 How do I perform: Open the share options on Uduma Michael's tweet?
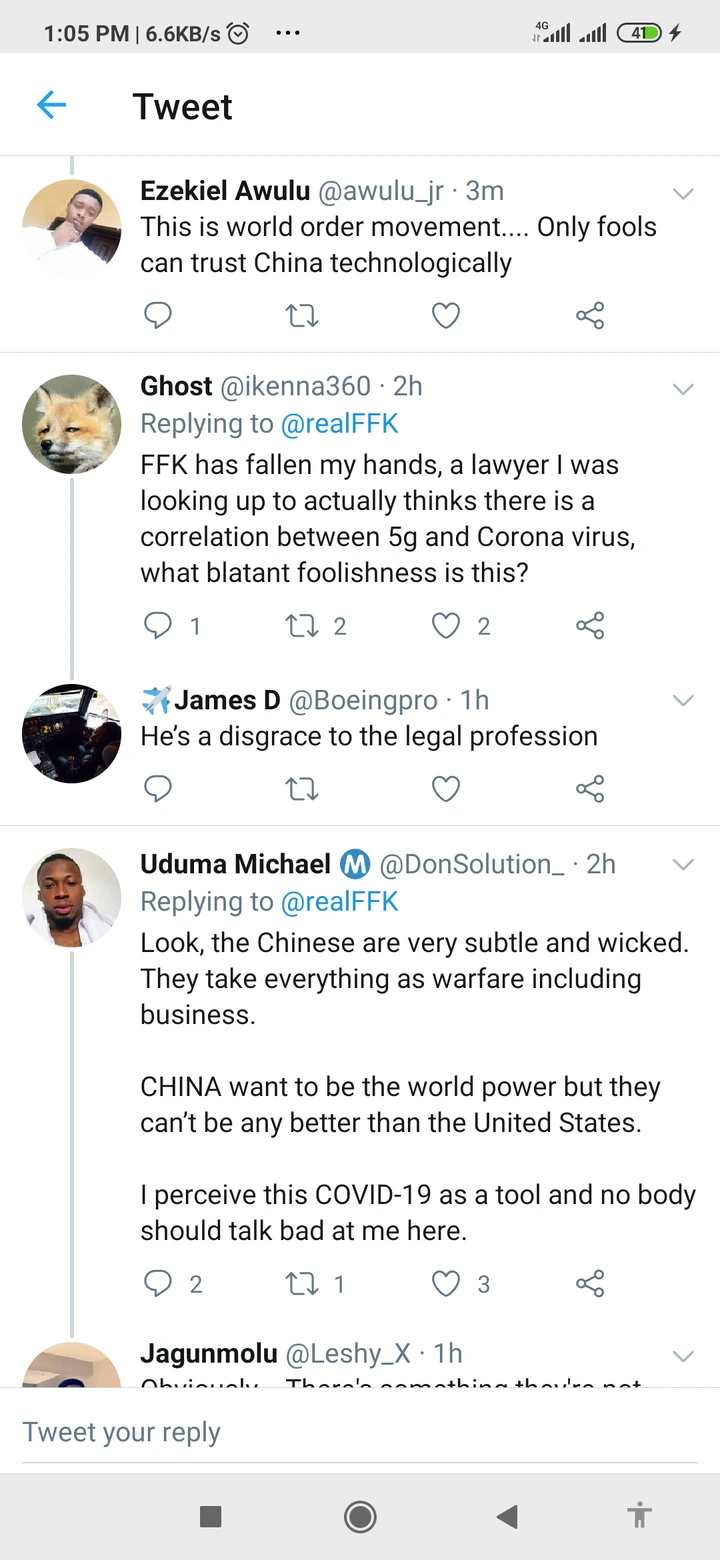click(590, 1283)
